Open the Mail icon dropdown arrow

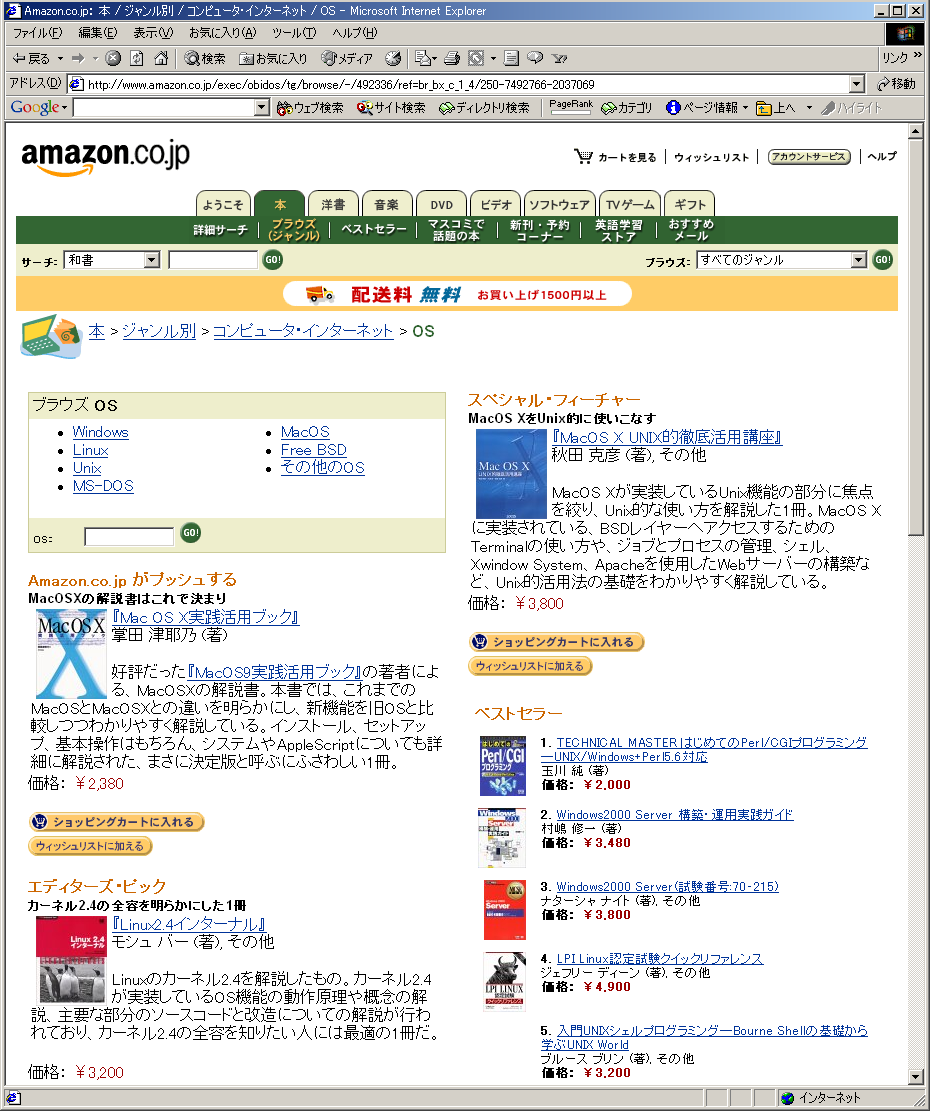pyautogui.click(x=435, y=58)
